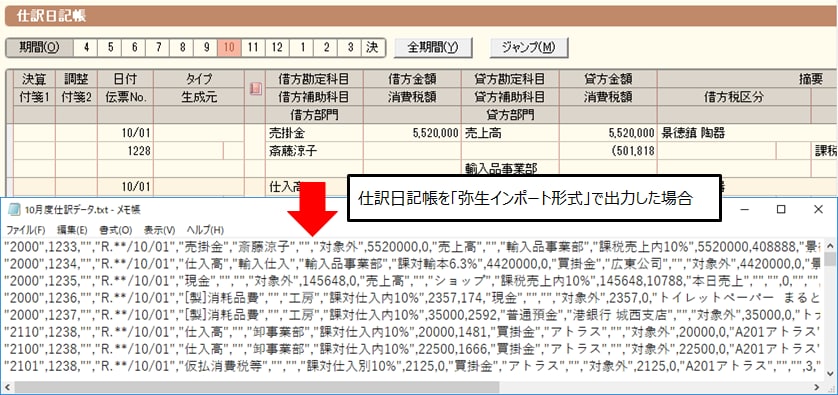Click the 借方金額 column header
Viewport: 838px width, 395px height.
pos(412,80)
